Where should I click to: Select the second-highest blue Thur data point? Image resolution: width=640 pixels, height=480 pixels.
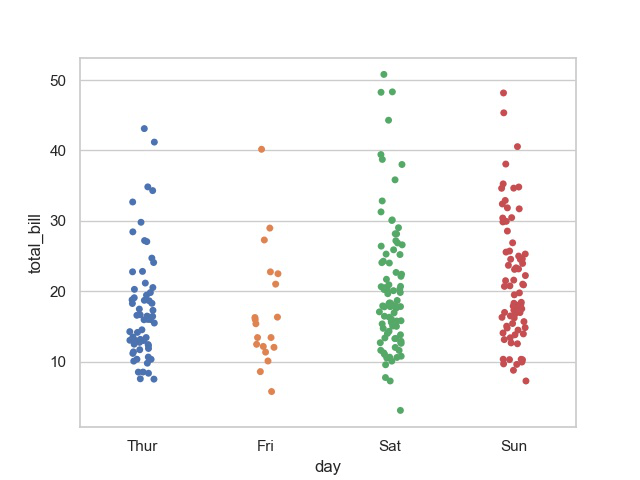[154, 142]
